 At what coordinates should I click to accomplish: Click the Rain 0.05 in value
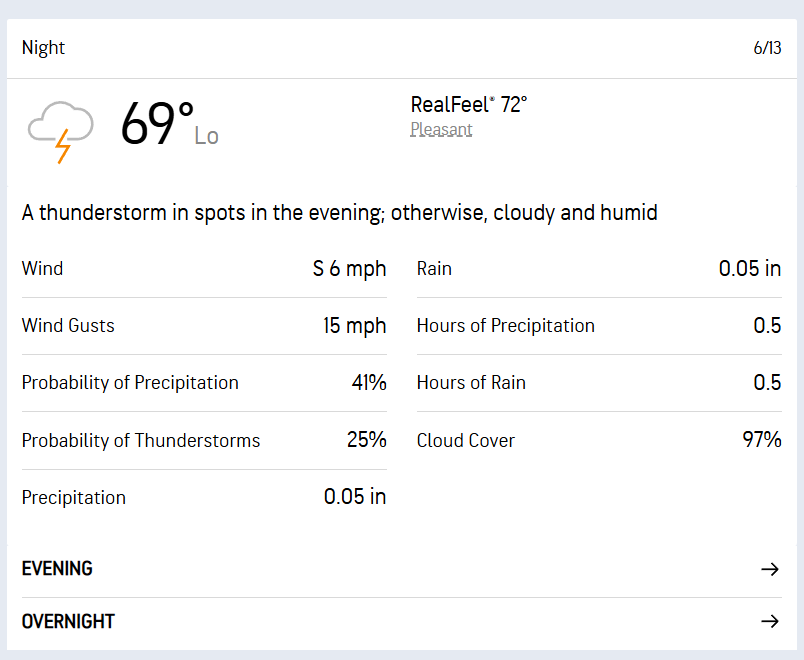(x=750, y=269)
